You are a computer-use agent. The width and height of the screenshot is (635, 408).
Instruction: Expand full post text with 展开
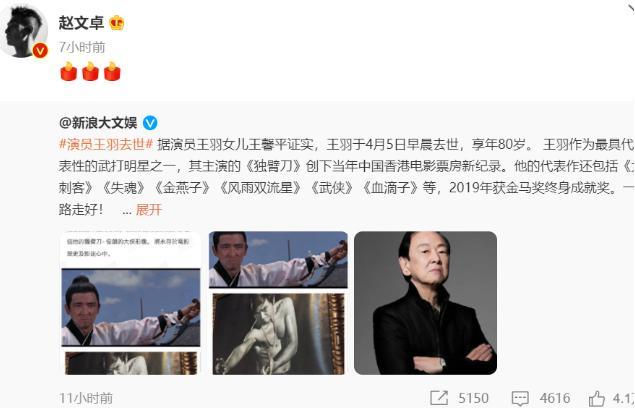pos(149,209)
